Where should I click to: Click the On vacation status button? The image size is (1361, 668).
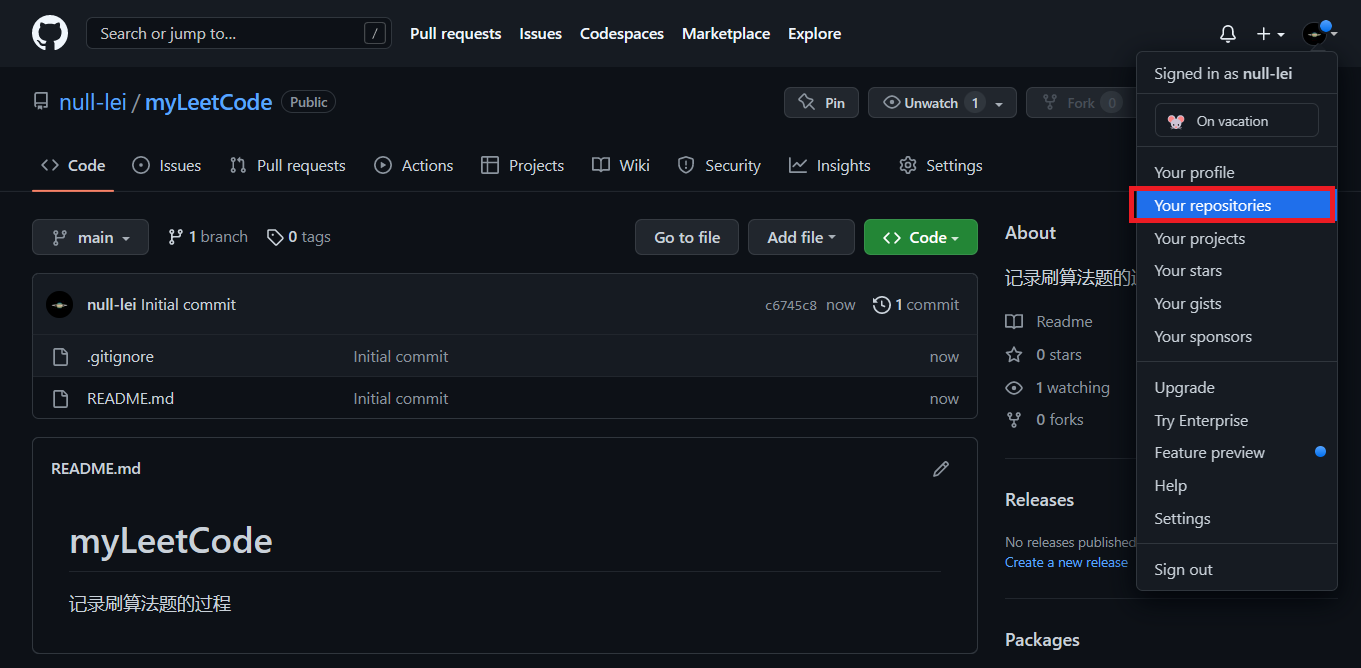(1236, 121)
